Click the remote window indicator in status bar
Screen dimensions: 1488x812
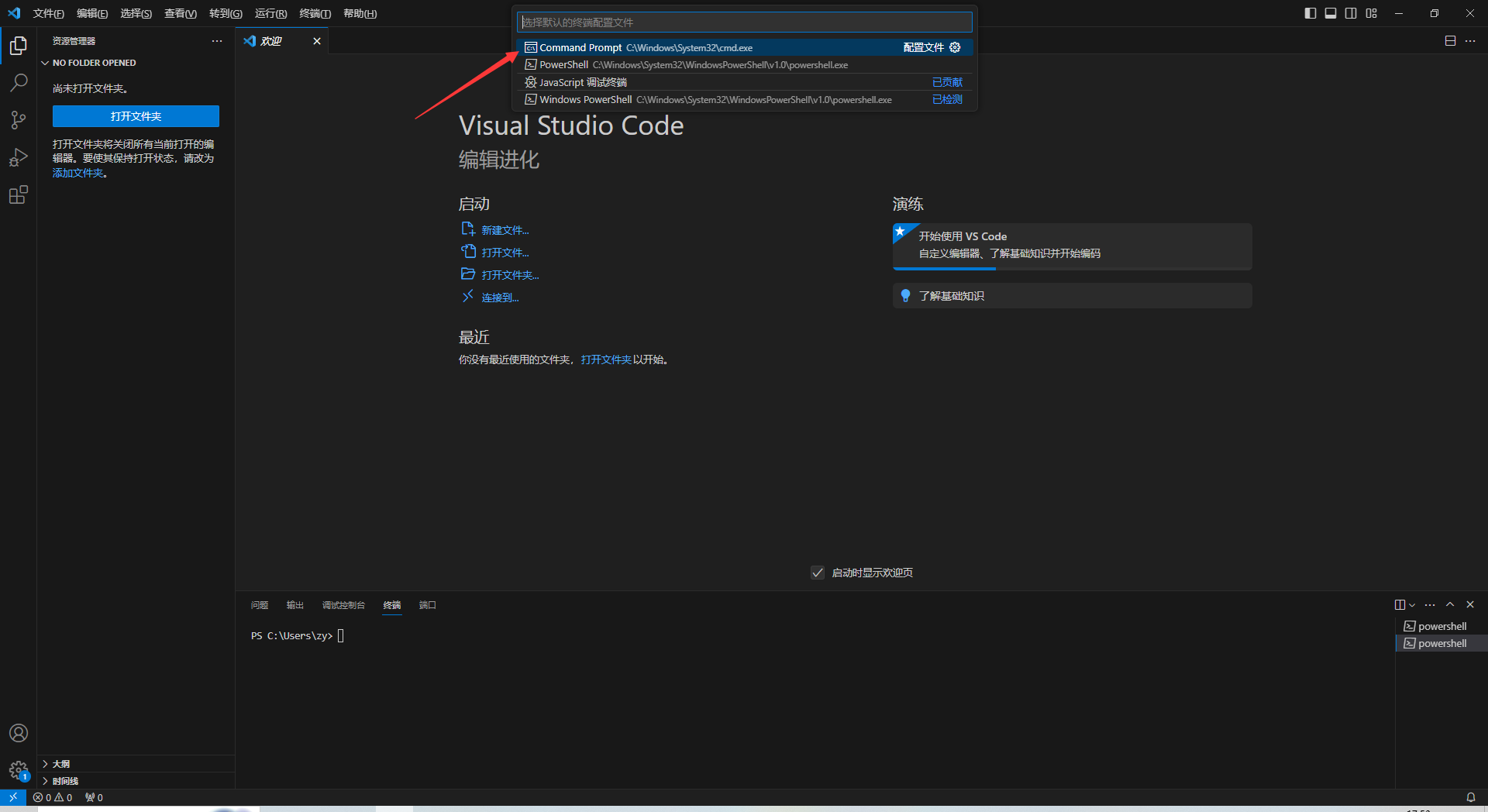[x=13, y=797]
